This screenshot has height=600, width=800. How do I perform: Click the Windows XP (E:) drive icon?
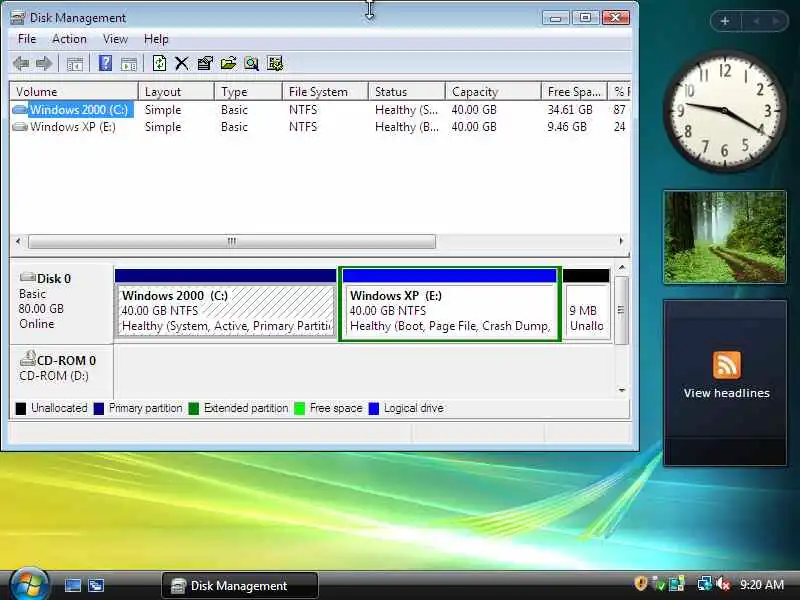pyautogui.click(x=20, y=127)
